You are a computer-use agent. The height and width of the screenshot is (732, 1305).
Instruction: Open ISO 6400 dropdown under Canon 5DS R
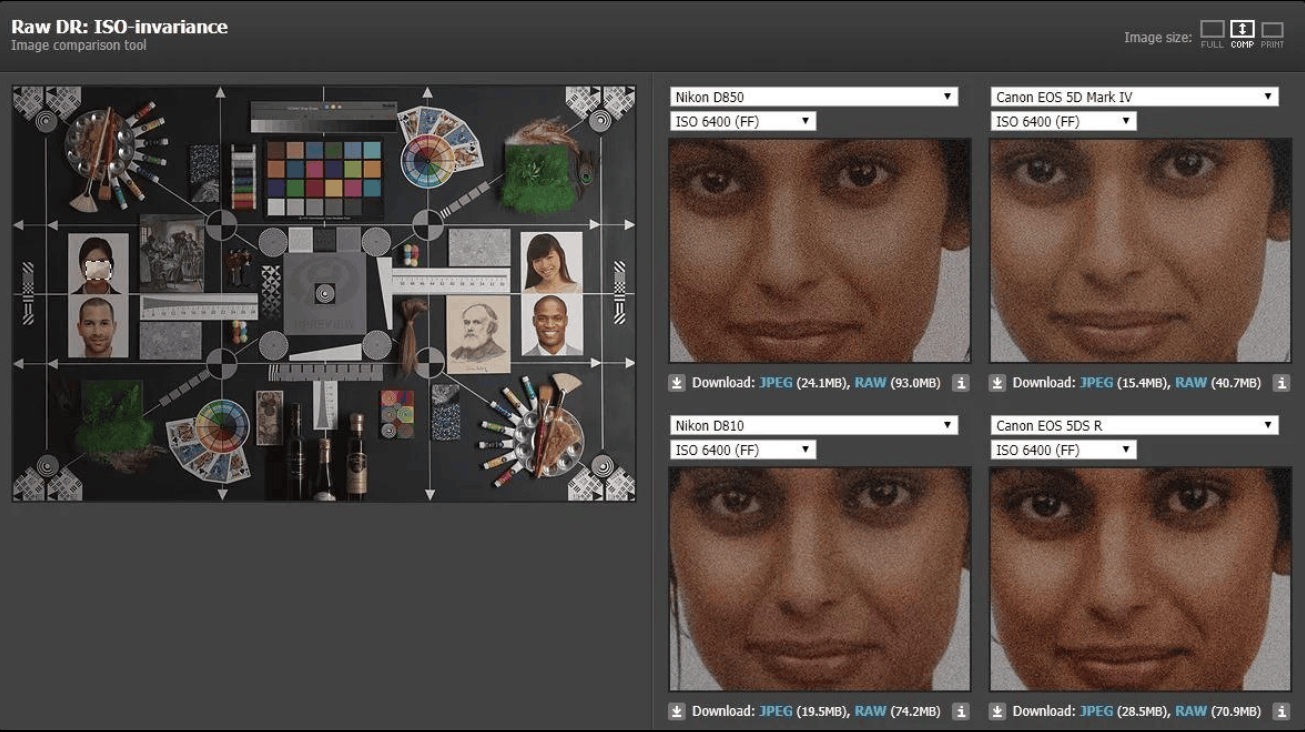click(x=1063, y=450)
